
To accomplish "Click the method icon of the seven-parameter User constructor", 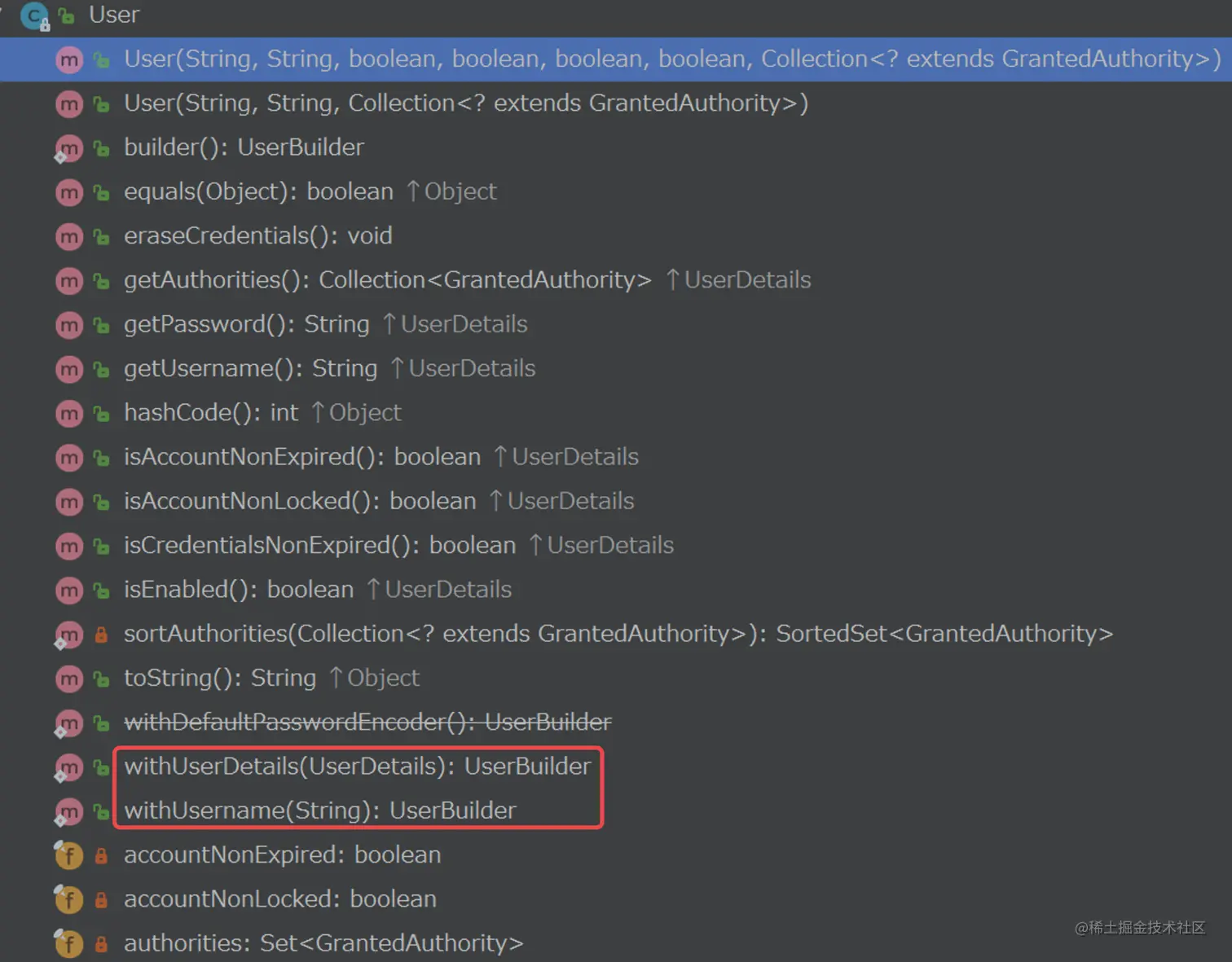I will (x=69, y=59).
